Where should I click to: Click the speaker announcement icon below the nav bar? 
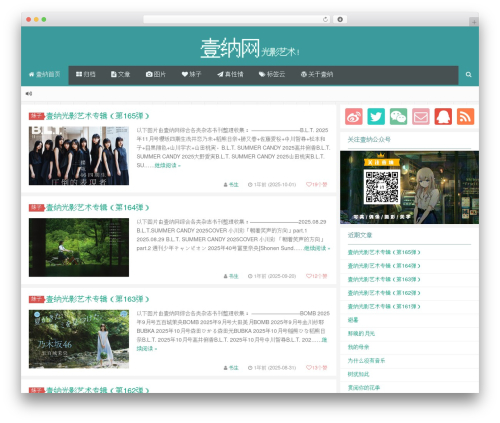click(29, 94)
